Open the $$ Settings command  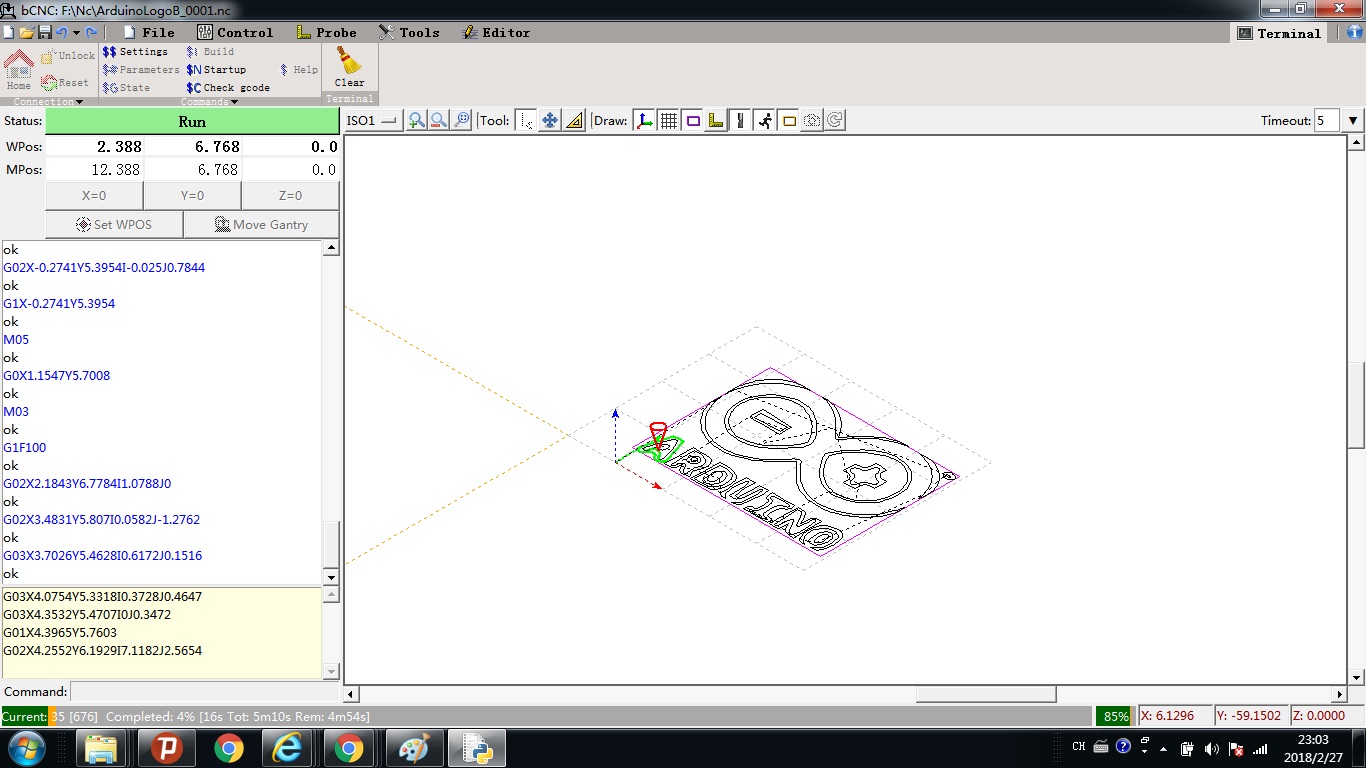[135, 52]
